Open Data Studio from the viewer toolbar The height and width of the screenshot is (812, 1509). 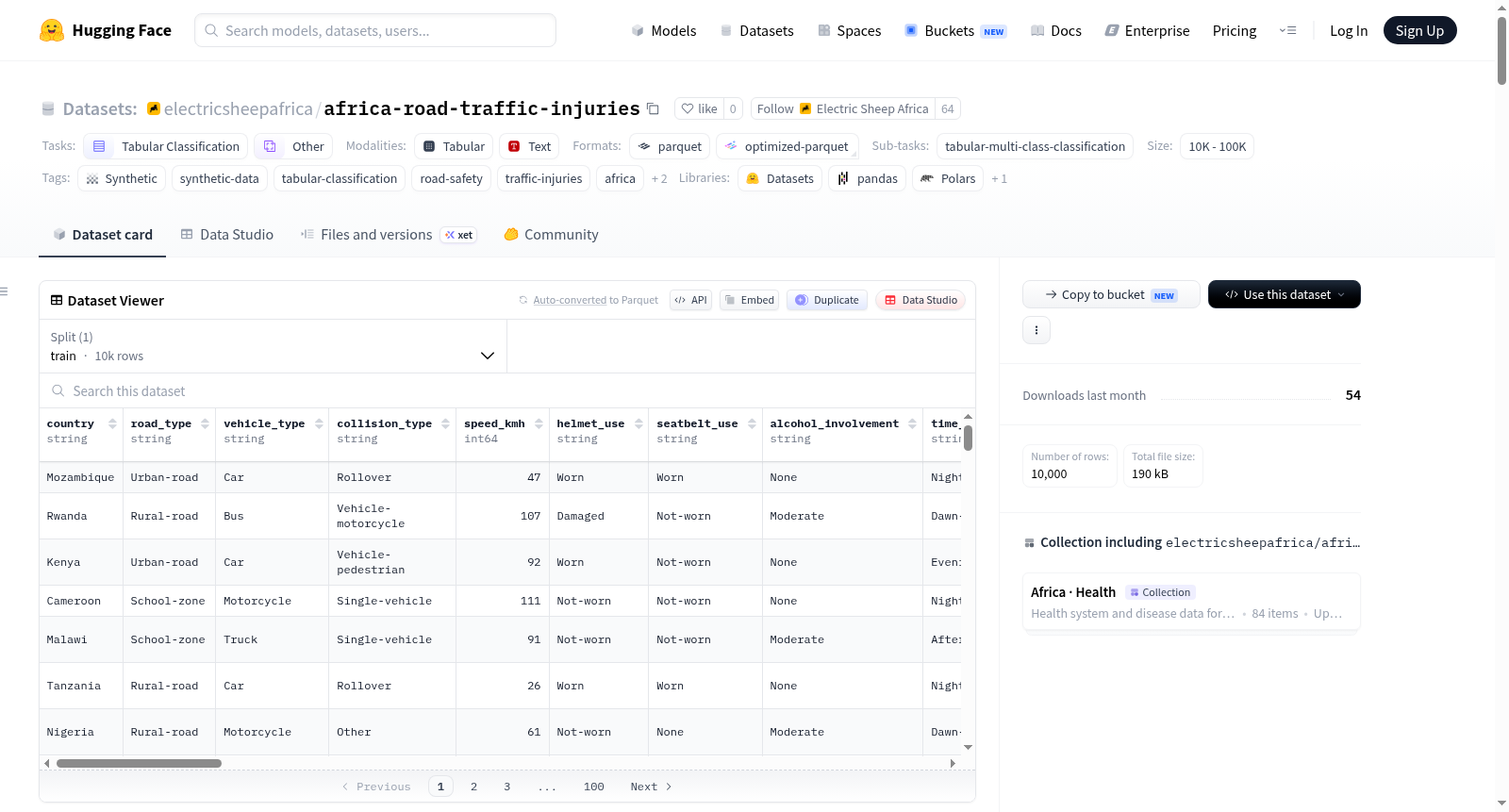(x=920, y=300)
